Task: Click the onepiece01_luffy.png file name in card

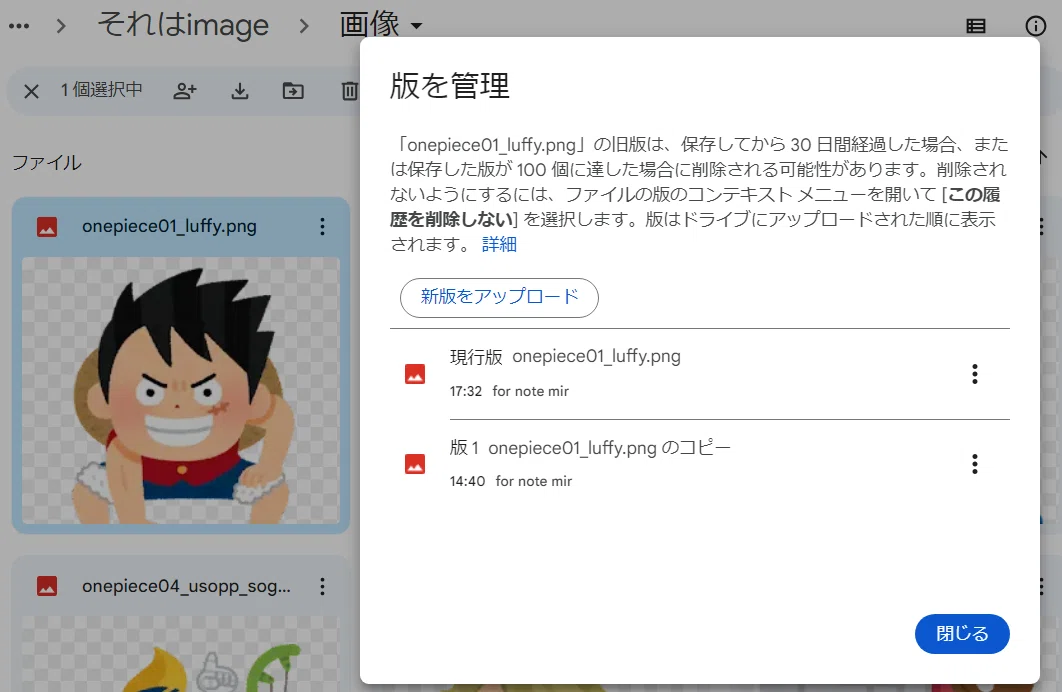Action: [169, 226]
